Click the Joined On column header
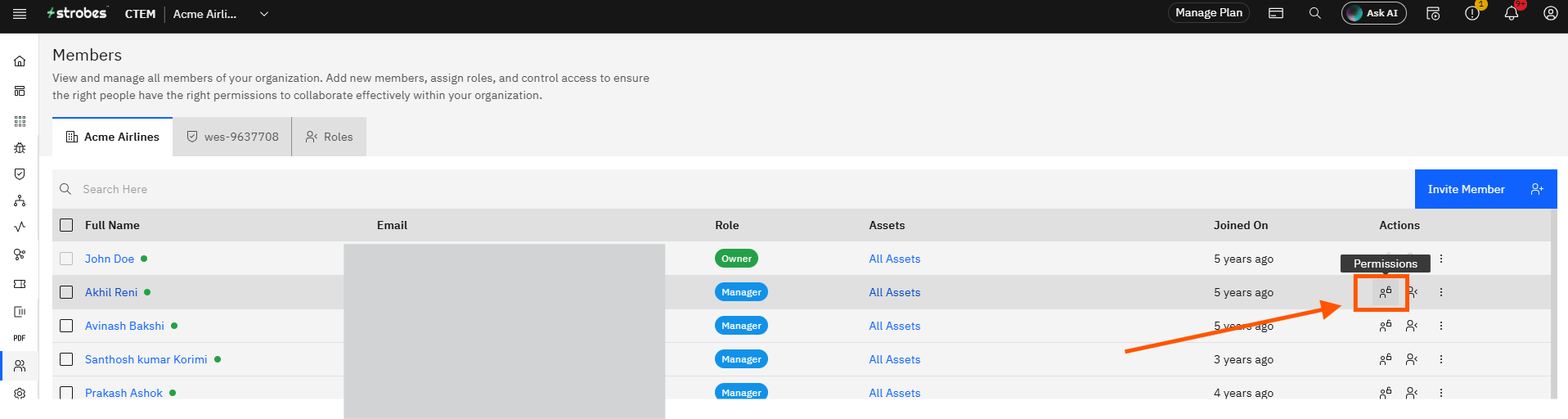Viewport: 1568px width, 419px height. click(x=1241, y=225)
